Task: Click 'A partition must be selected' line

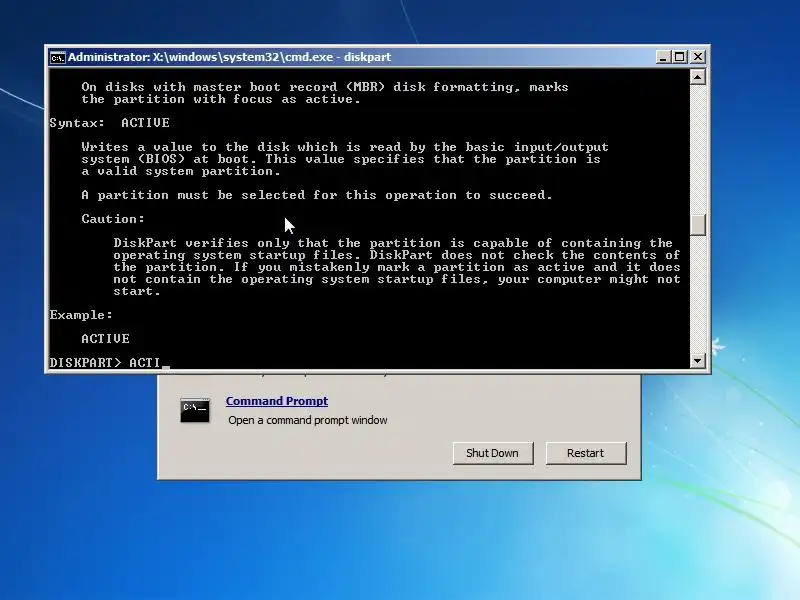Action: click(317, 195)
